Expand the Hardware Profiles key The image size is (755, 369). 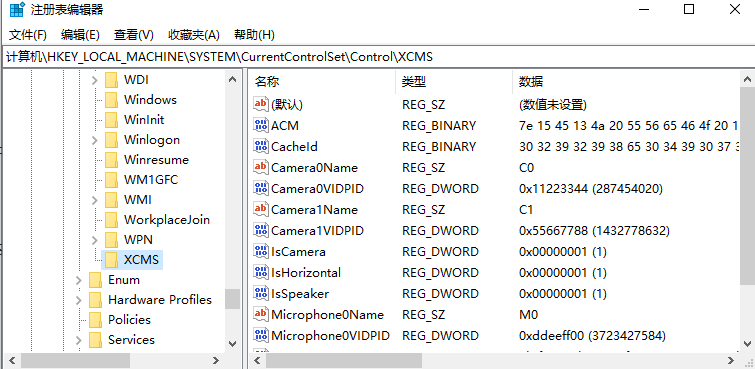[78, 300]
